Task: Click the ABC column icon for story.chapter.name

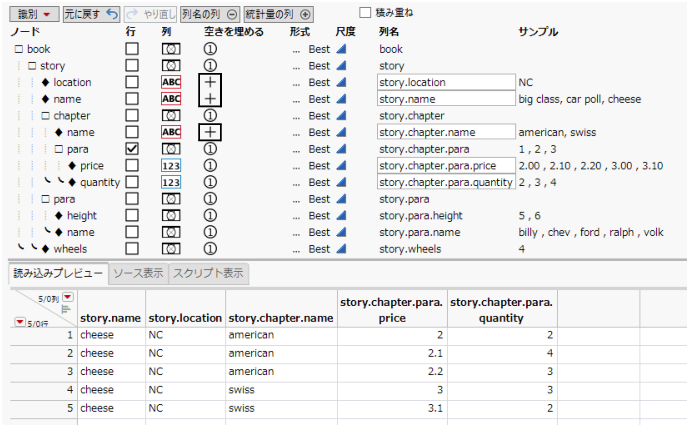Action: (171, 132)
